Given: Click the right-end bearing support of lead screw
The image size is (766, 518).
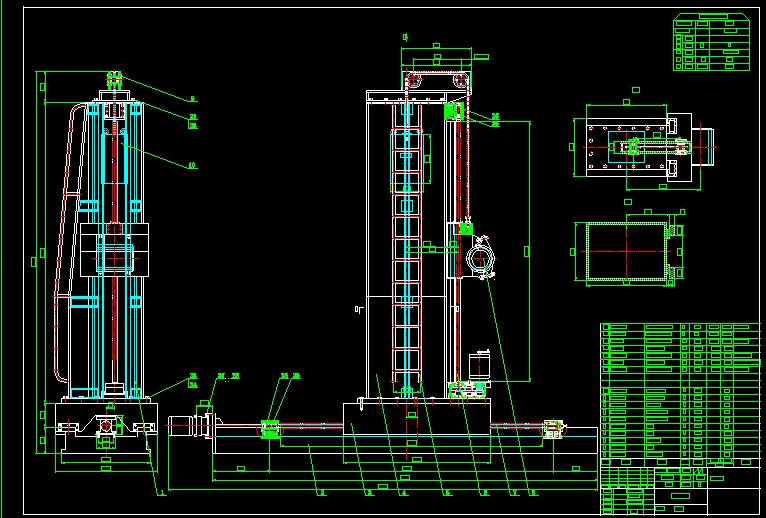Looking at the screenshot, I should click(x=552, y=429).
